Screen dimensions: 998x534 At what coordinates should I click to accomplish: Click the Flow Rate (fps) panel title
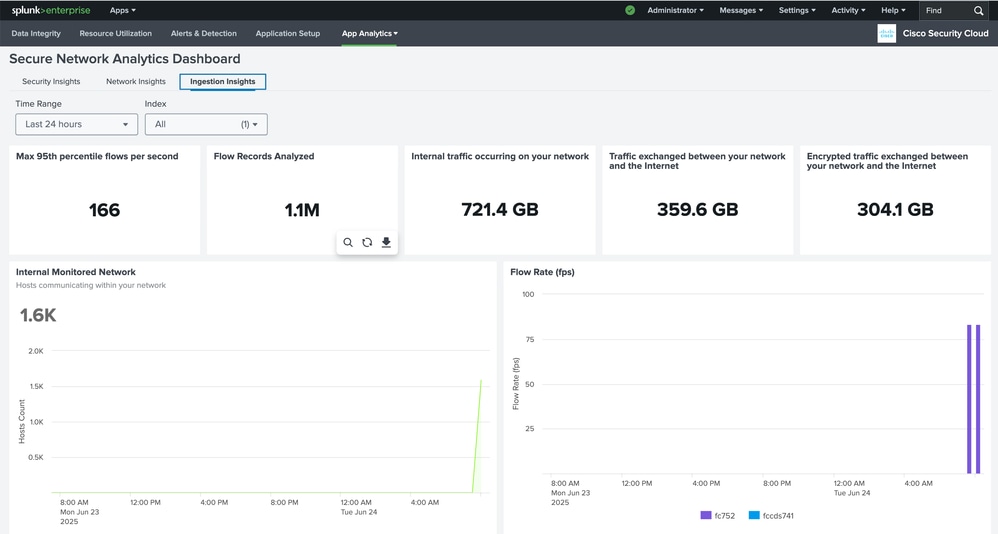click(542, 272)
